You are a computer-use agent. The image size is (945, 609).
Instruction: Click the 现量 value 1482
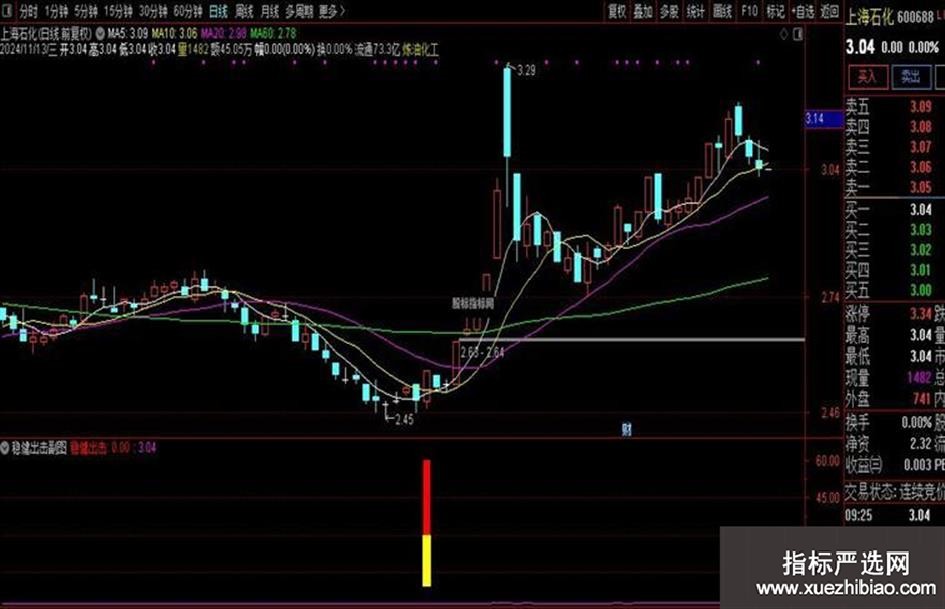pos(919,377)
